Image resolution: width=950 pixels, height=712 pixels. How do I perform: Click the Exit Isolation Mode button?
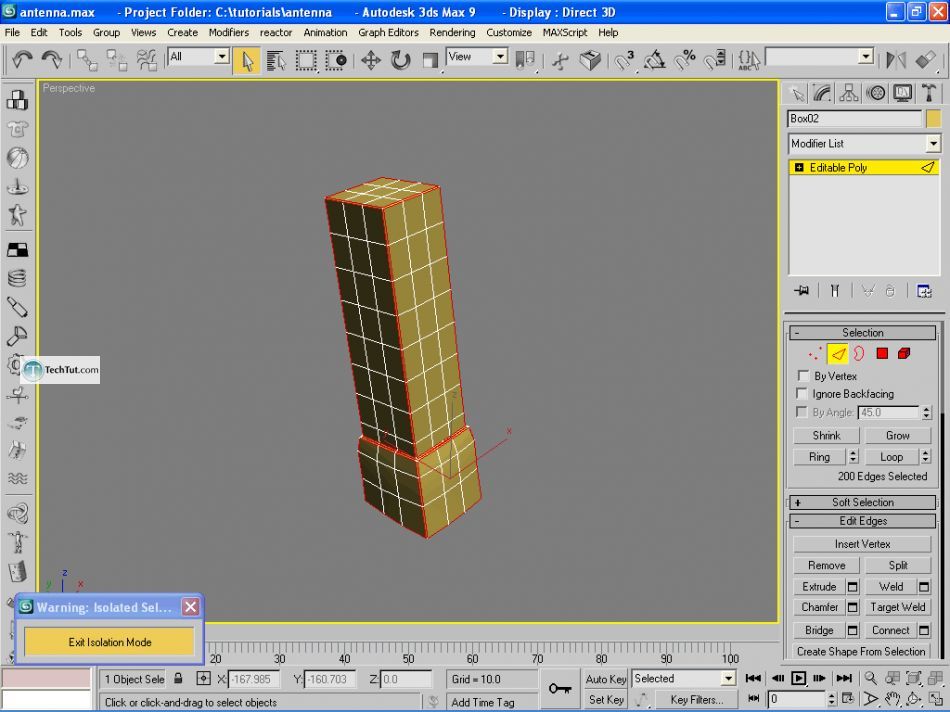(x=110, y=642)
